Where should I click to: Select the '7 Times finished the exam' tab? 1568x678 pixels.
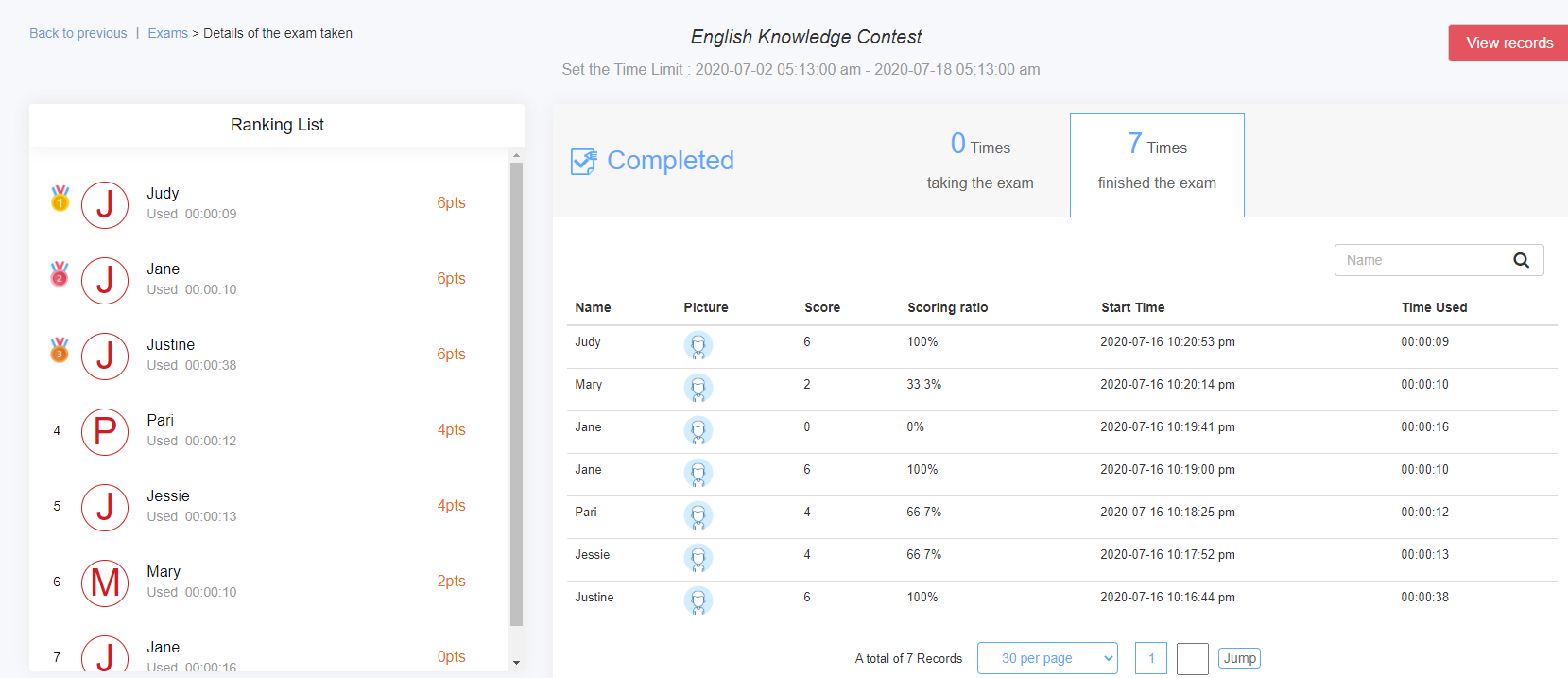[x=1157, y=165]
